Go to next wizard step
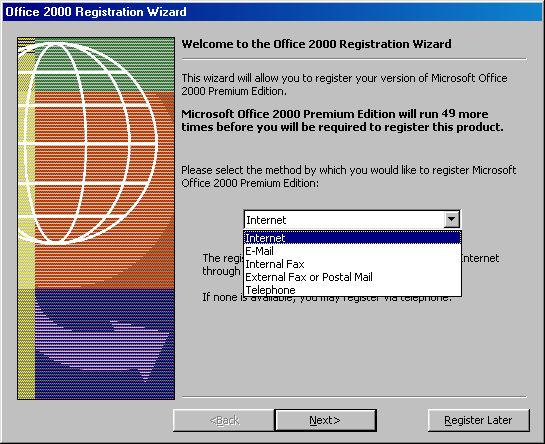This screenshot has width=545, height=444. [x=325, y=420]
